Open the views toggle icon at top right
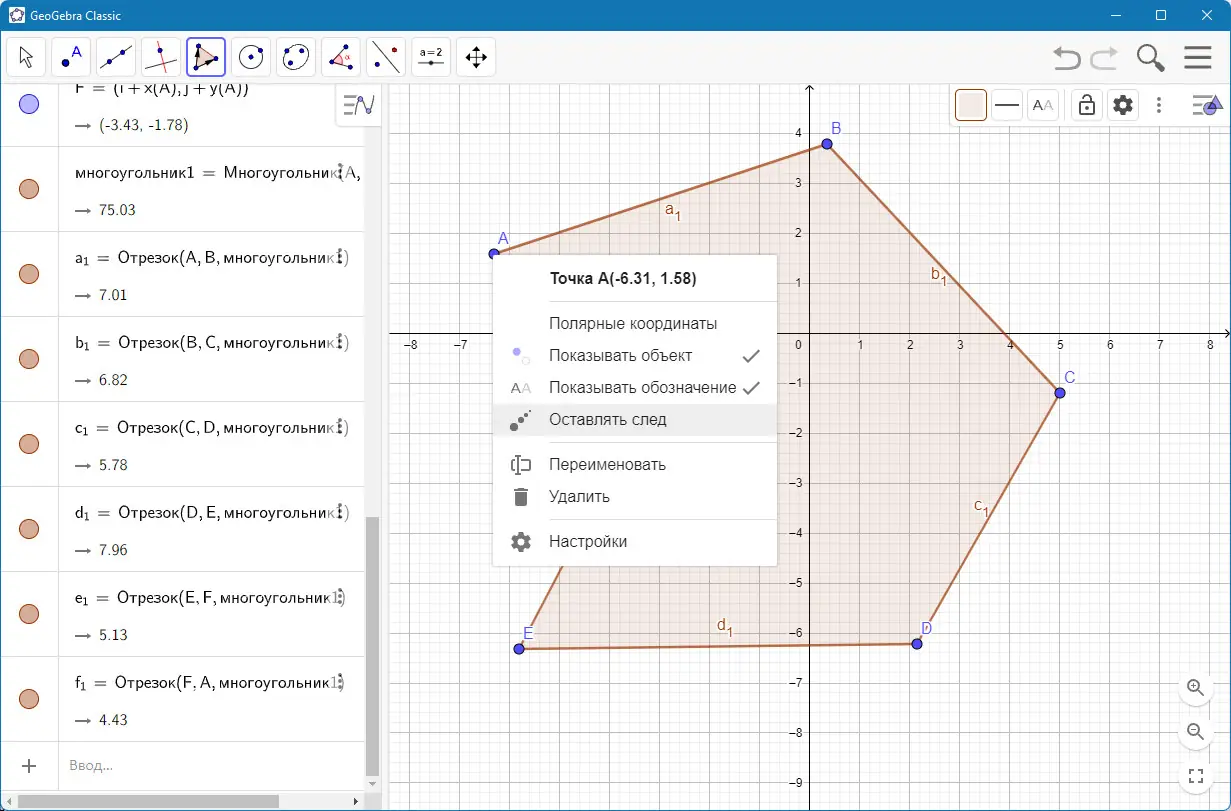Image resolution: width=1231 pixels, height=811 pixels. pyautogui.click(x=1207, y=105)
